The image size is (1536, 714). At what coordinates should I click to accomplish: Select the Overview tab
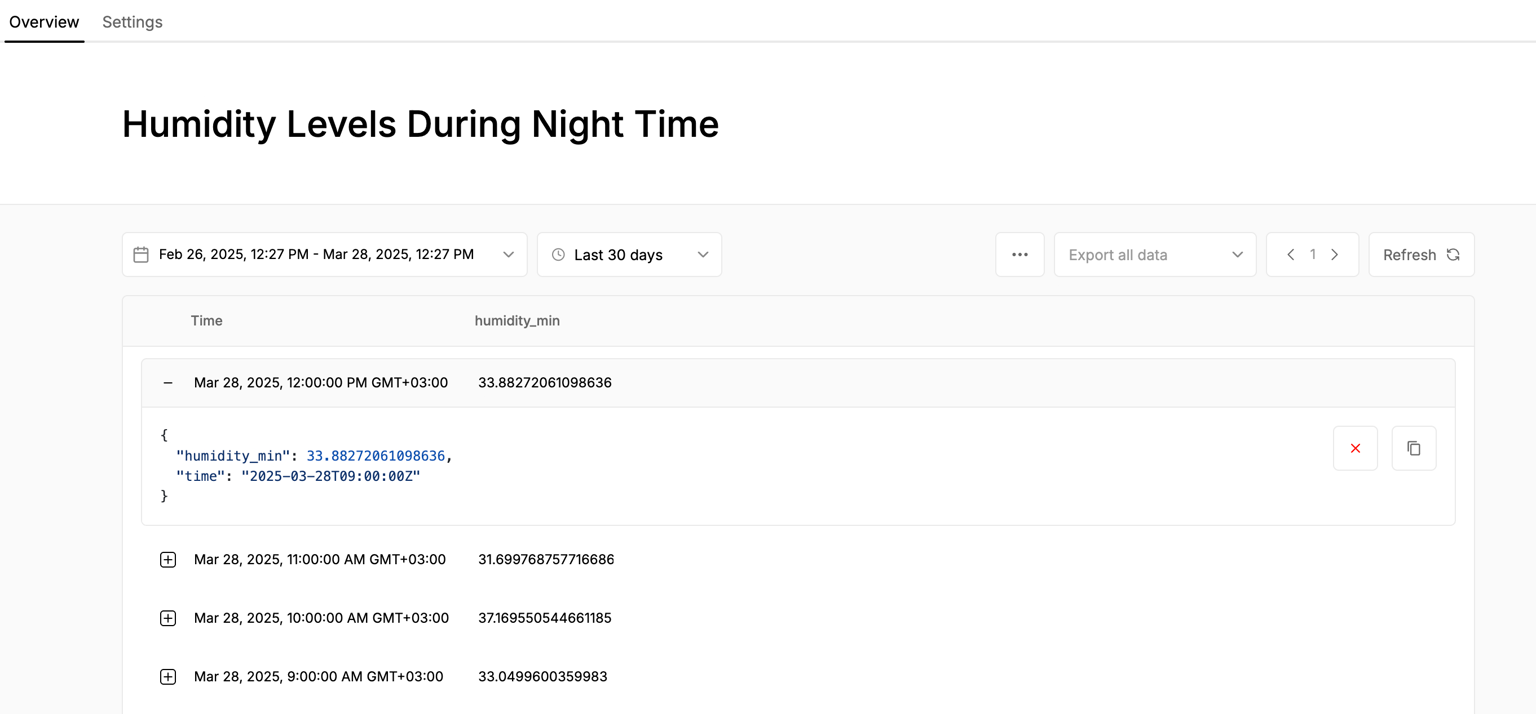click(44, 22)
